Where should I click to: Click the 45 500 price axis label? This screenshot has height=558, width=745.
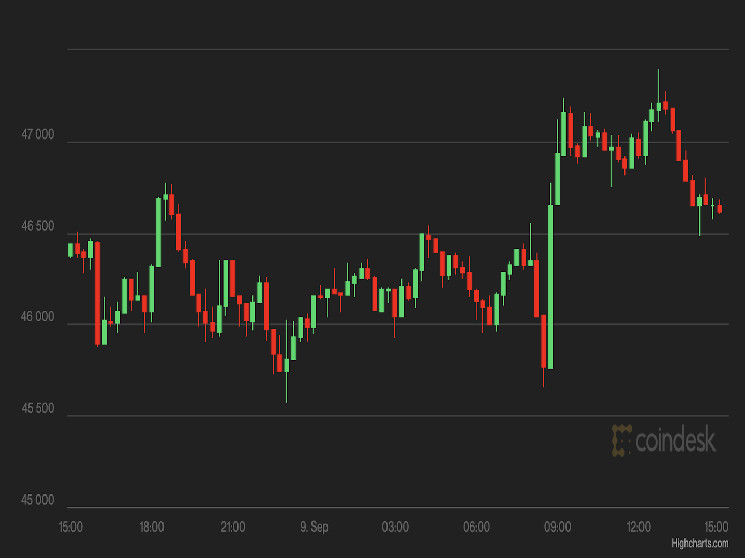pos(38,408)
